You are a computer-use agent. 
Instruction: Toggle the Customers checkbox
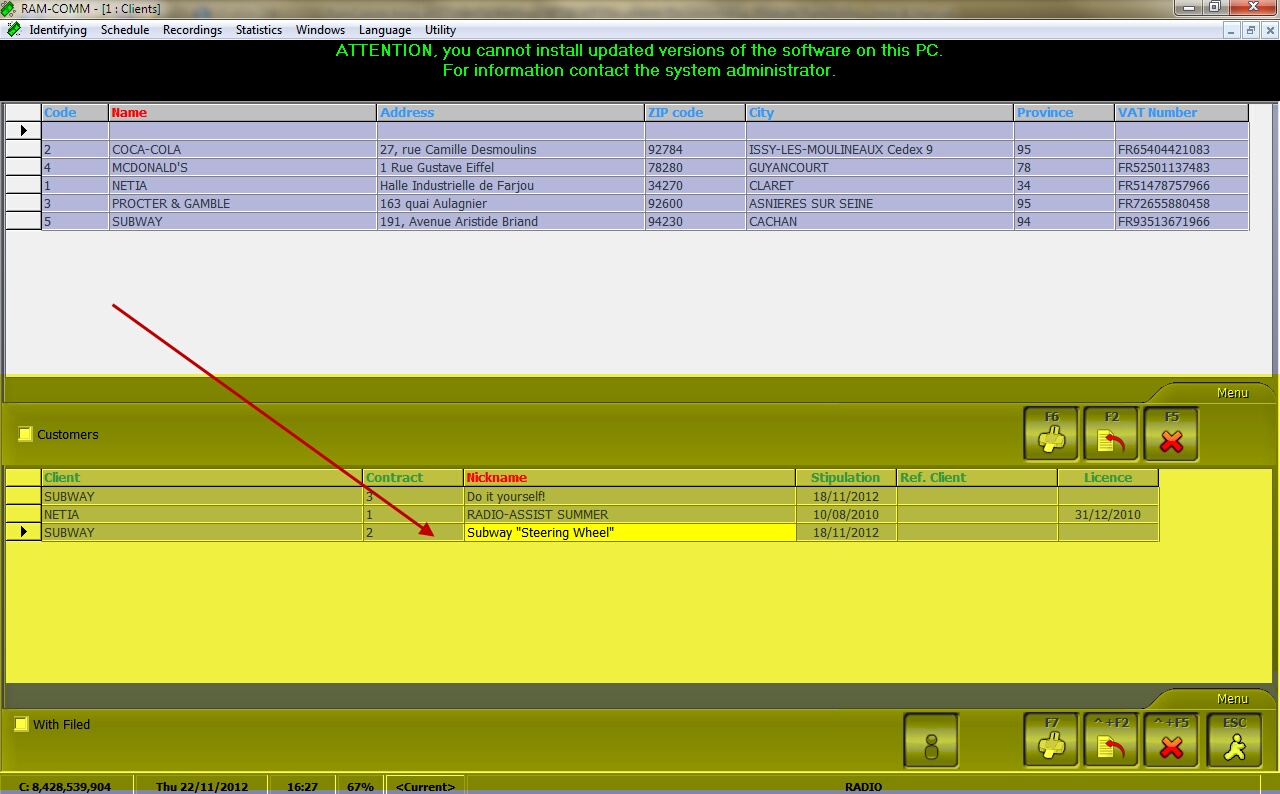click(25, 434)
